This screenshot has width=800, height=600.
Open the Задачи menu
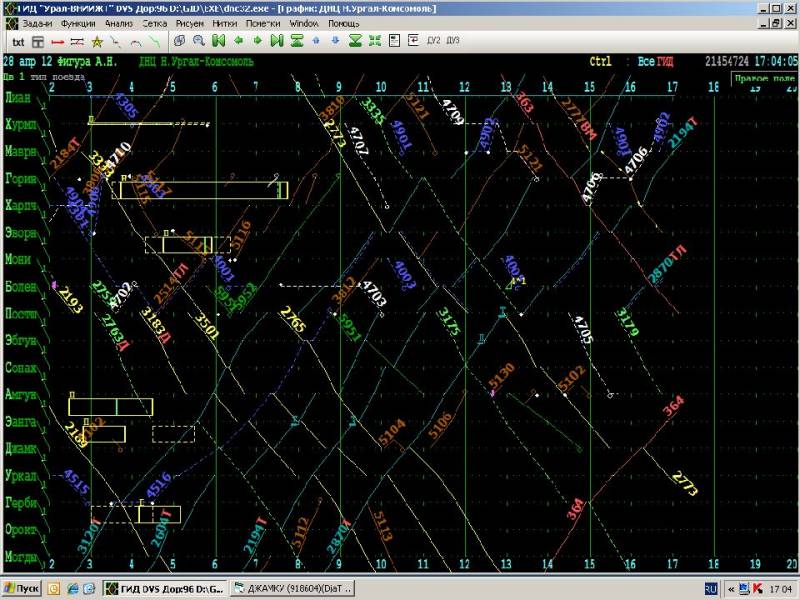click(37, 22)
